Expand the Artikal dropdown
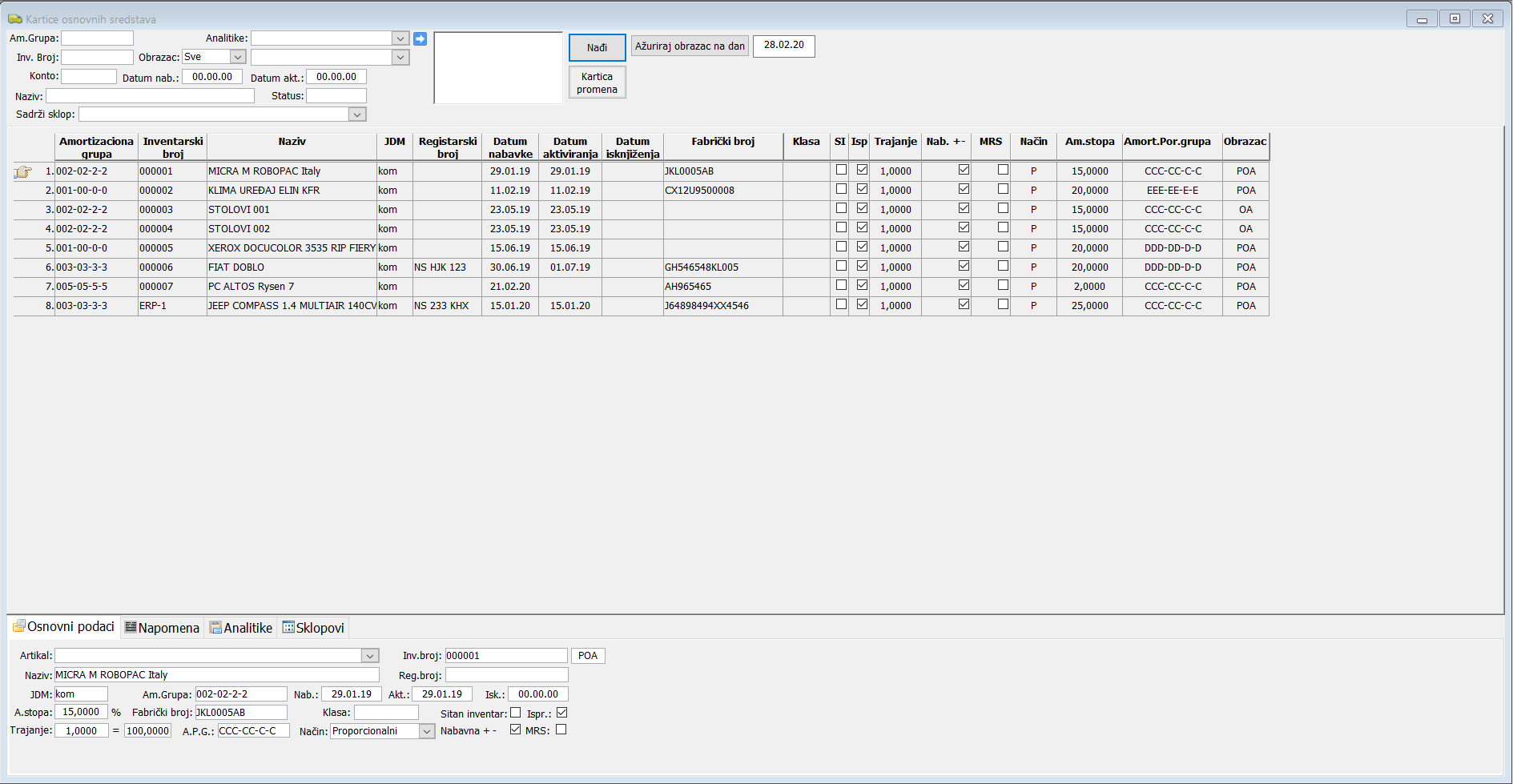The height and width of the screenshot is (784, 1513). pos(370,656)
